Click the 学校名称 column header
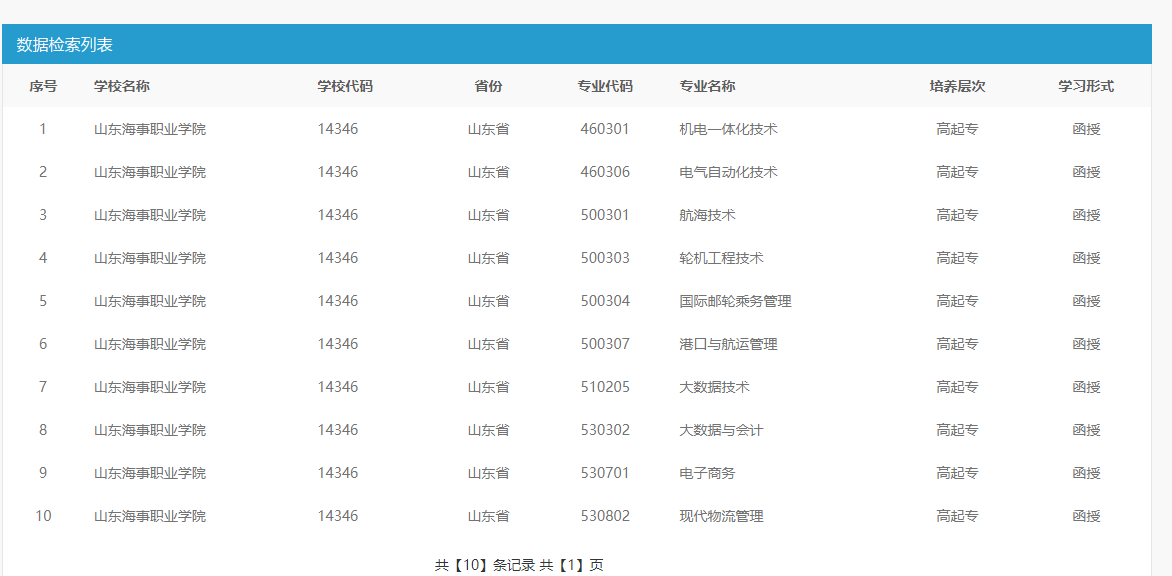Screen dimensions: 1172x576 click(122, 86)
